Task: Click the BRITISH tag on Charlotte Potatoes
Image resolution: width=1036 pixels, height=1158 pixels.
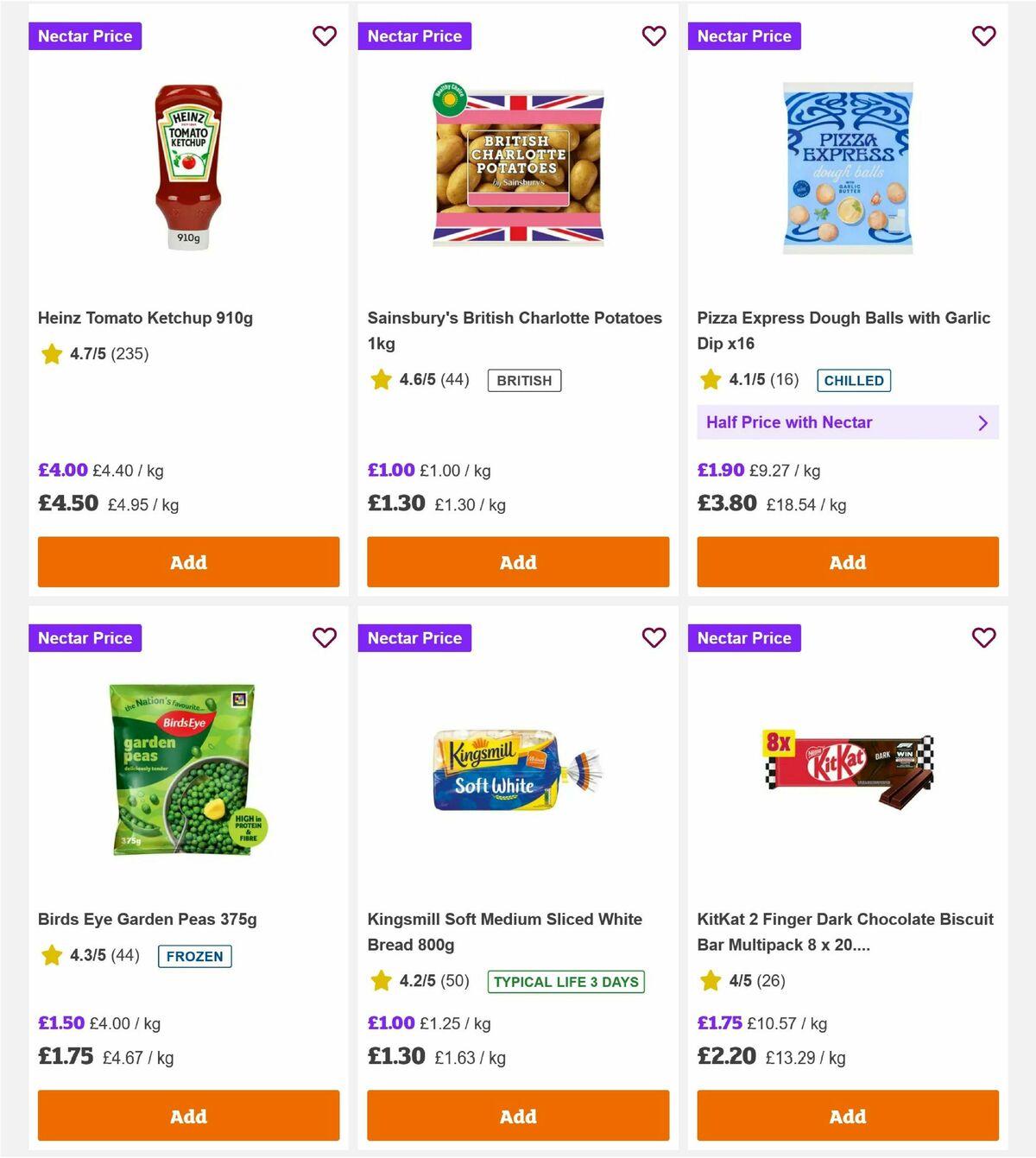Action: coord(523,379)
